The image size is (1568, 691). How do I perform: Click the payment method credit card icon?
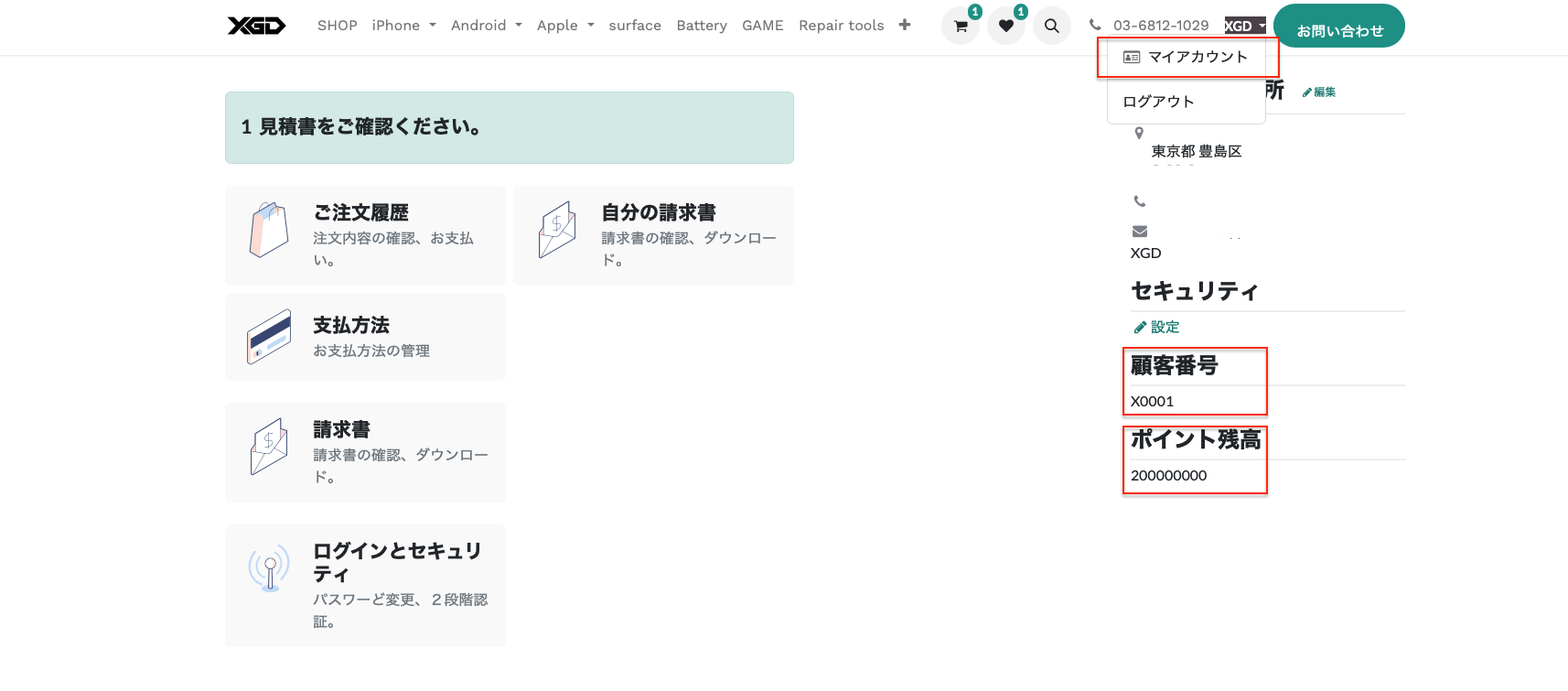[268, 337]
